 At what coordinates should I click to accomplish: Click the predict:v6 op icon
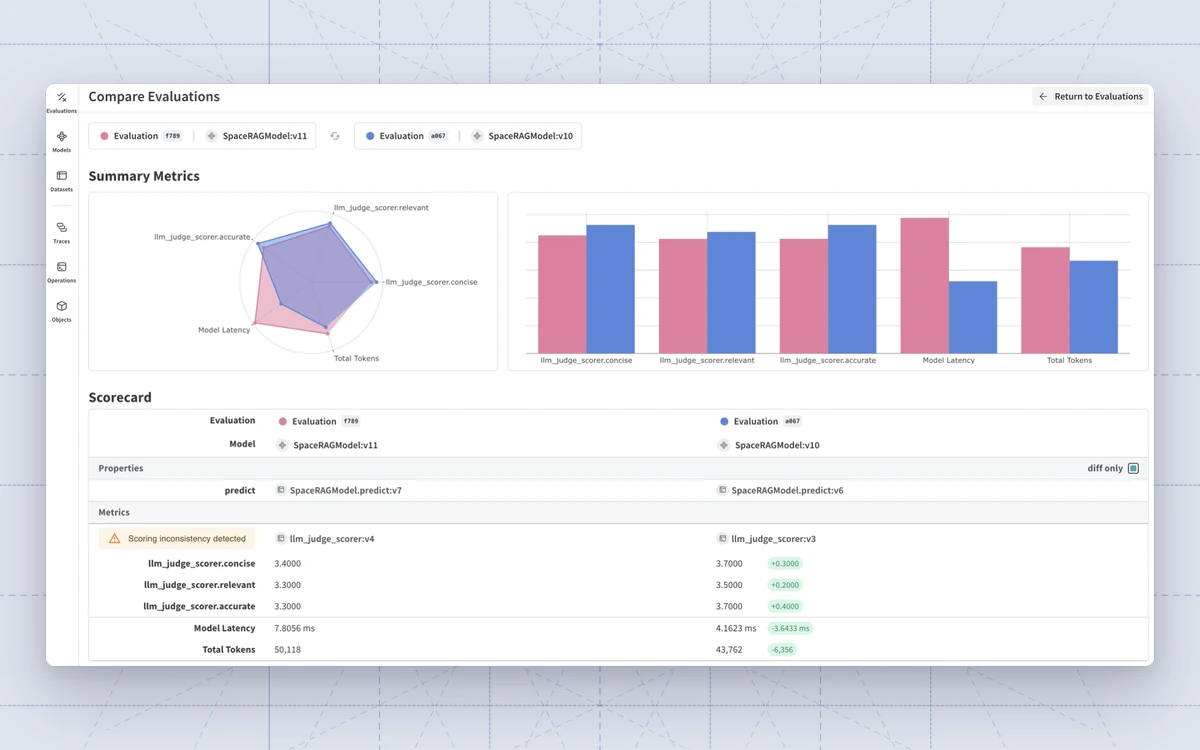coord(722,490)
